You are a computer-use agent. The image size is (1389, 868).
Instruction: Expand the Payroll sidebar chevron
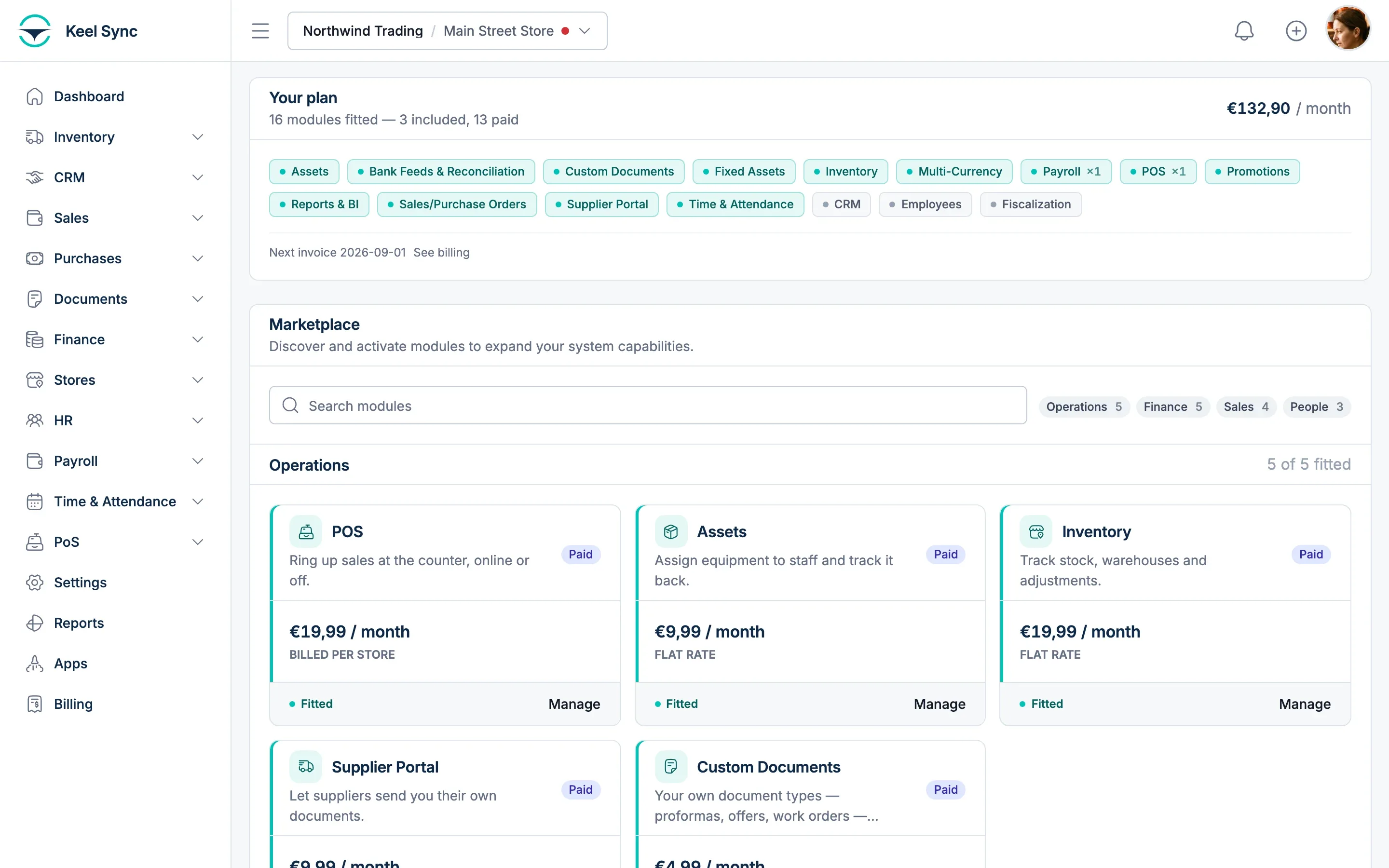click(197, 461)
